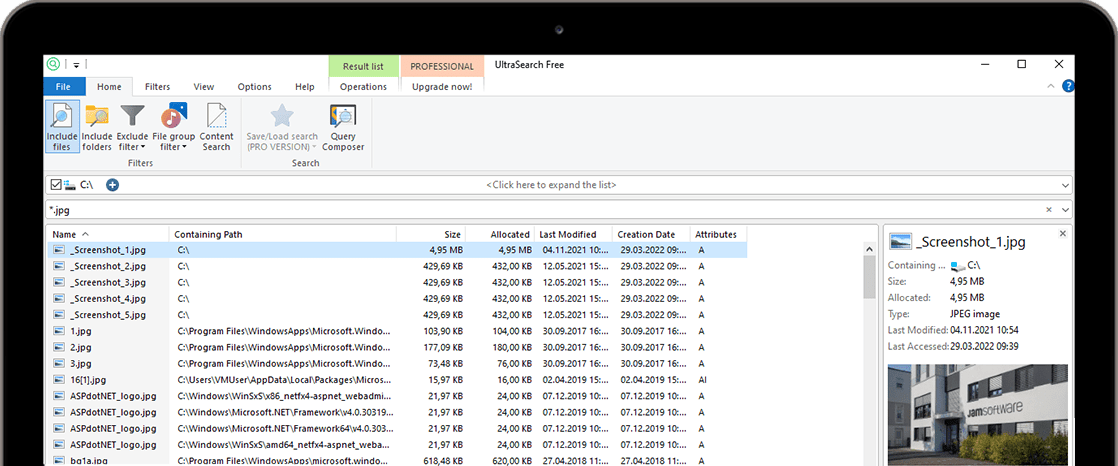Select the 2.jpg file
Viewport: 1118px width, 466px height.
pos(81,347)
